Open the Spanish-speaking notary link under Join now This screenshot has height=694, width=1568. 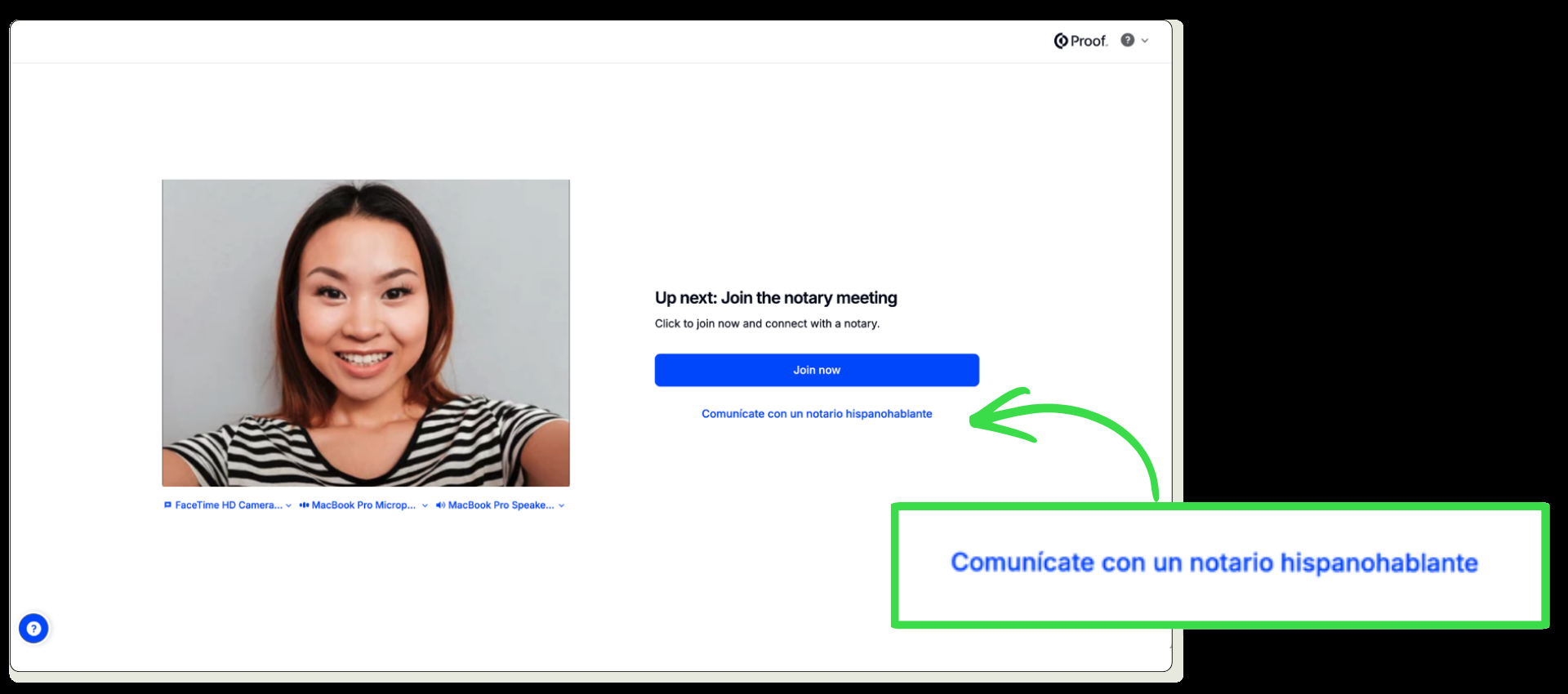[x=817, y=414]
